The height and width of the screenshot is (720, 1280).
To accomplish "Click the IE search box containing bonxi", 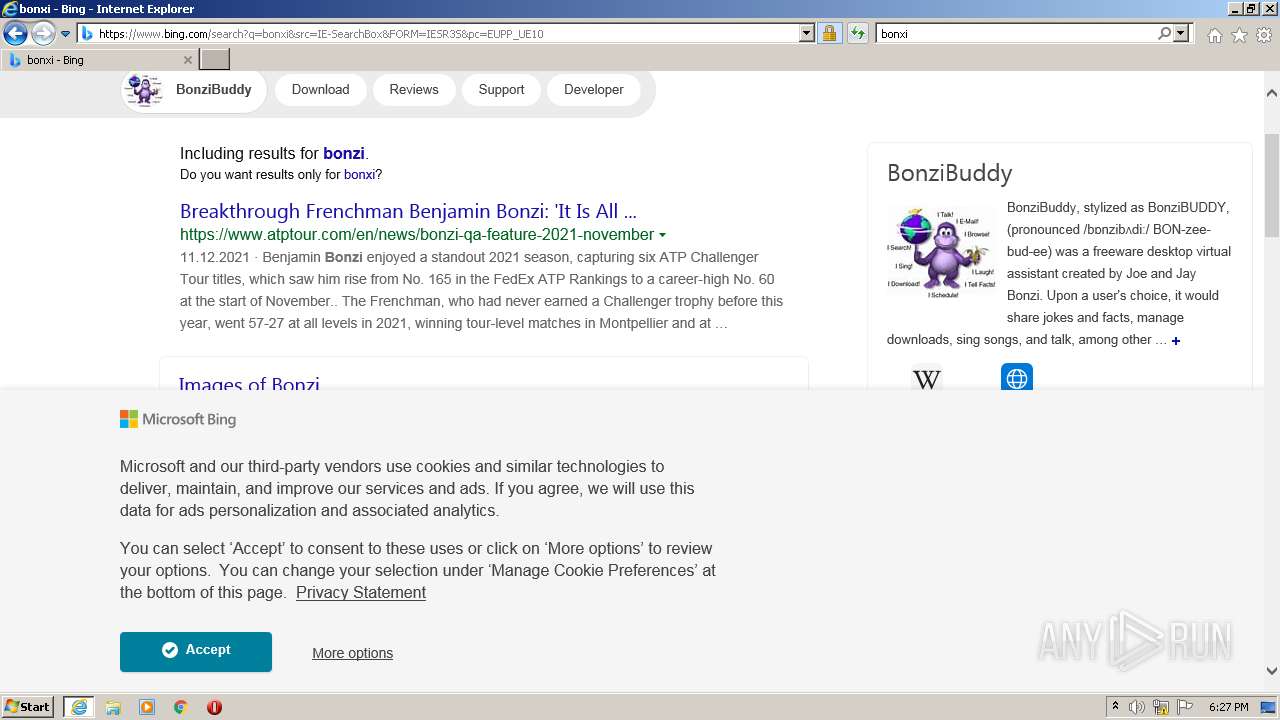I will click(x=1015, y=34).
